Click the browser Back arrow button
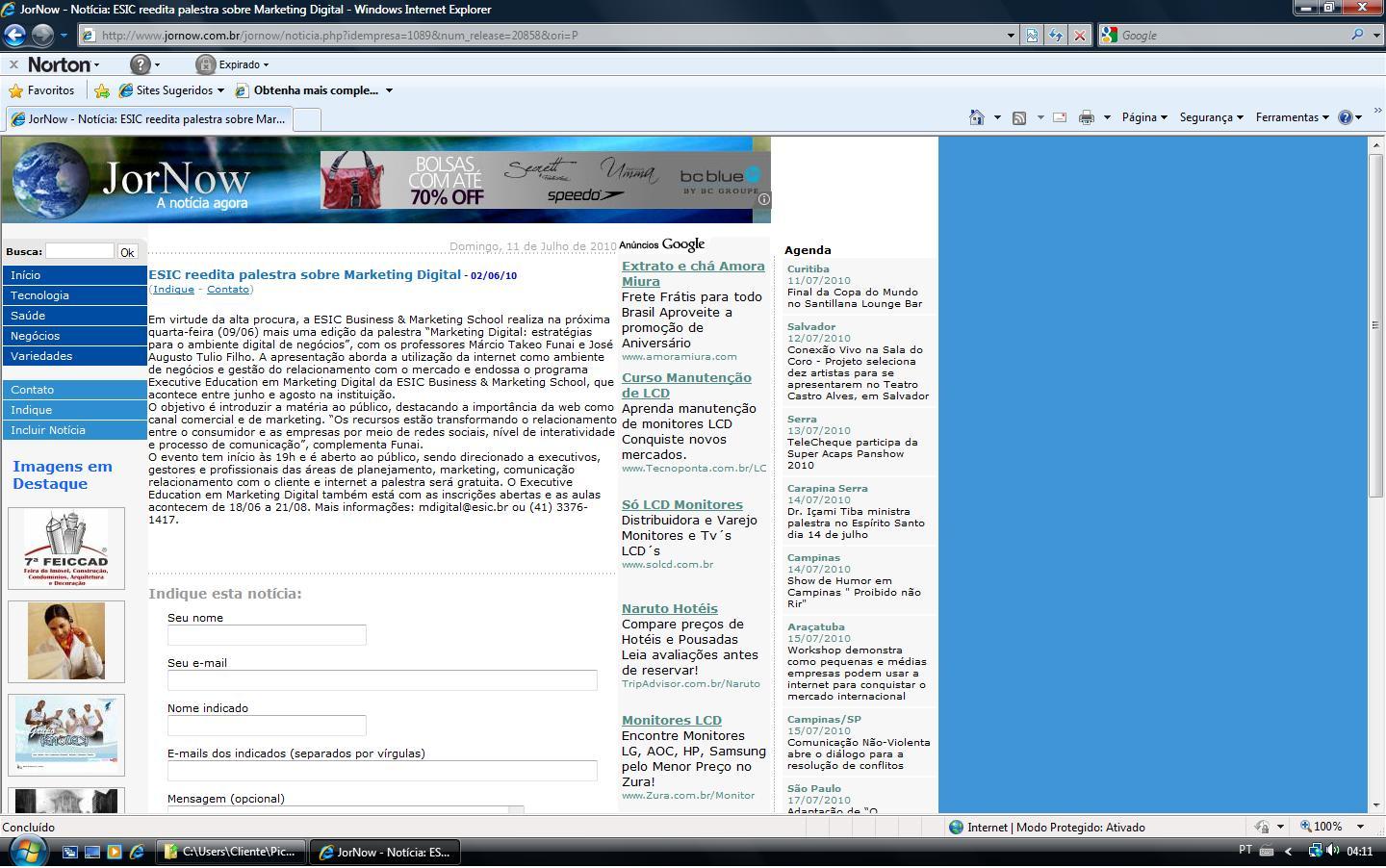1386x868 pixels. coord(14,36)
